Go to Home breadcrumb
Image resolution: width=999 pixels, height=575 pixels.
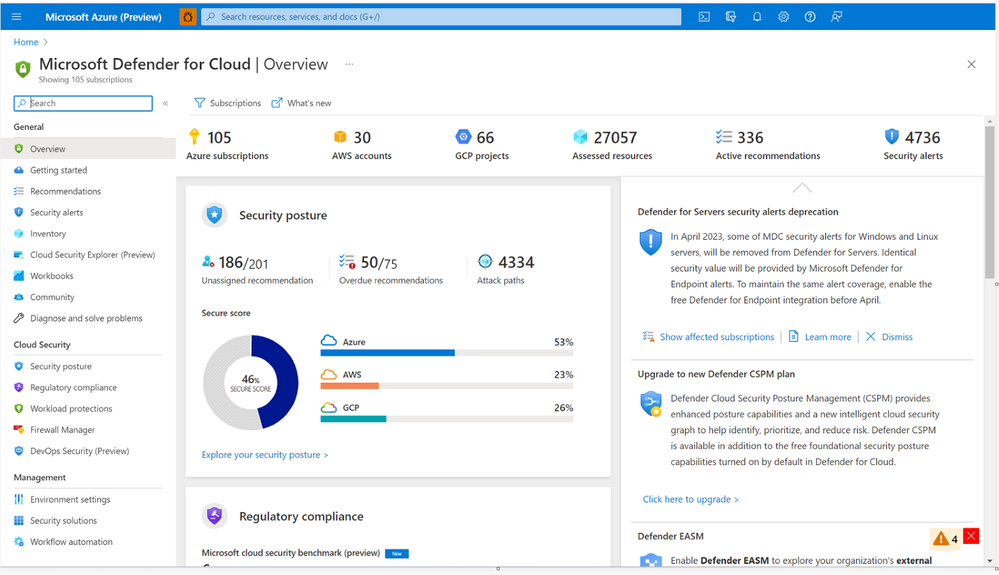(26, 42)
